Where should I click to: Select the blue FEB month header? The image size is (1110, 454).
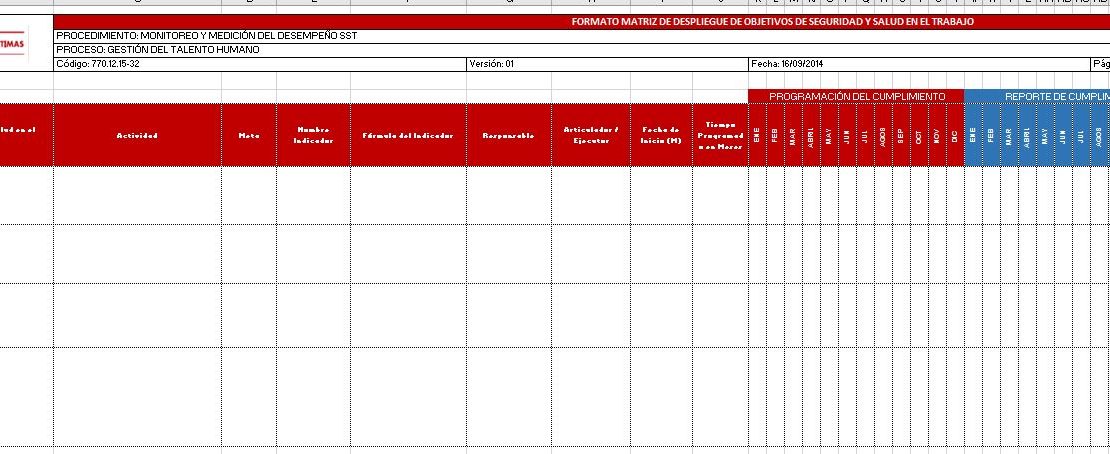[x=991, y=135]
